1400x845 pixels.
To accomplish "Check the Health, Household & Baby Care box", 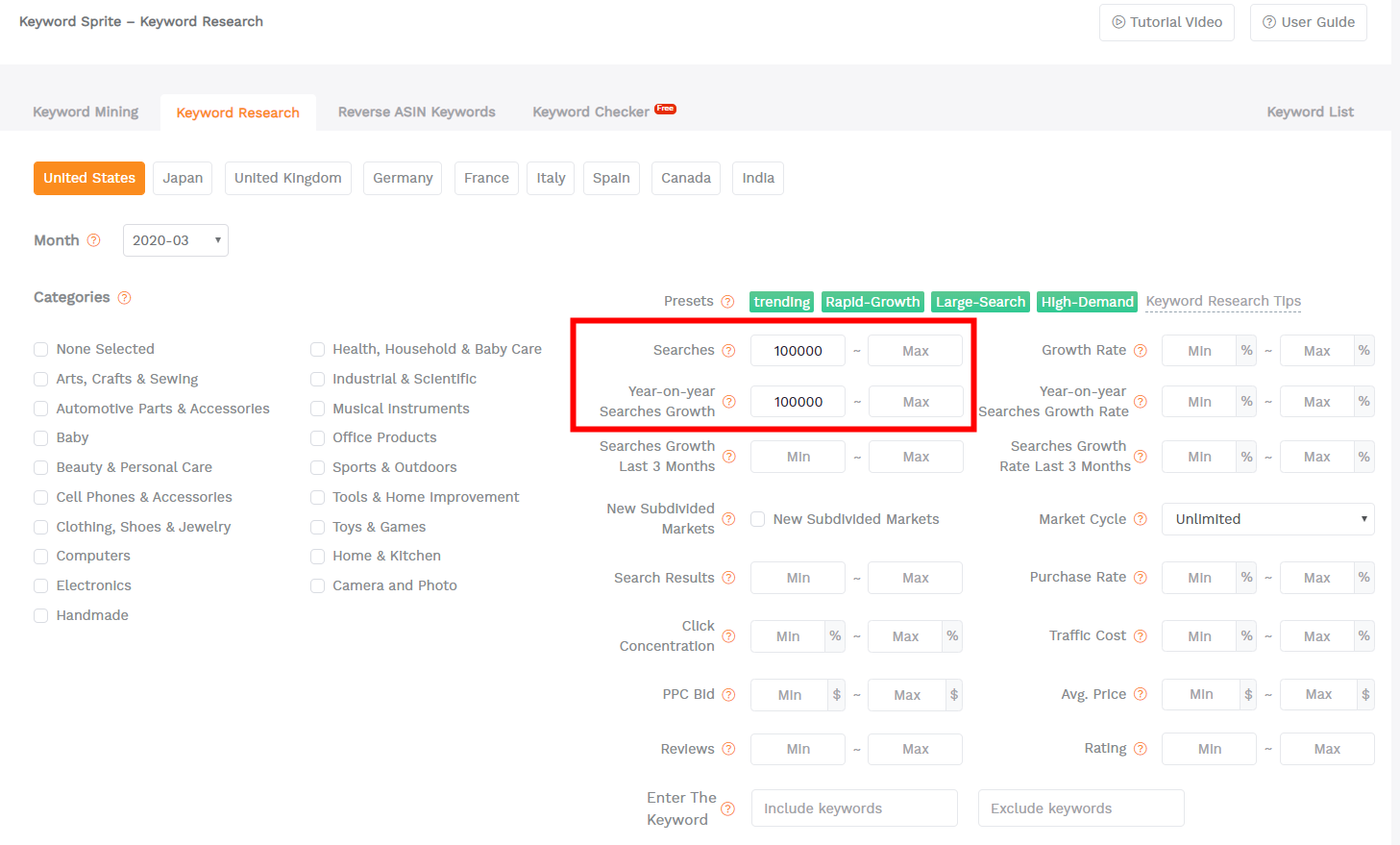I will click(x=317, y=350).
